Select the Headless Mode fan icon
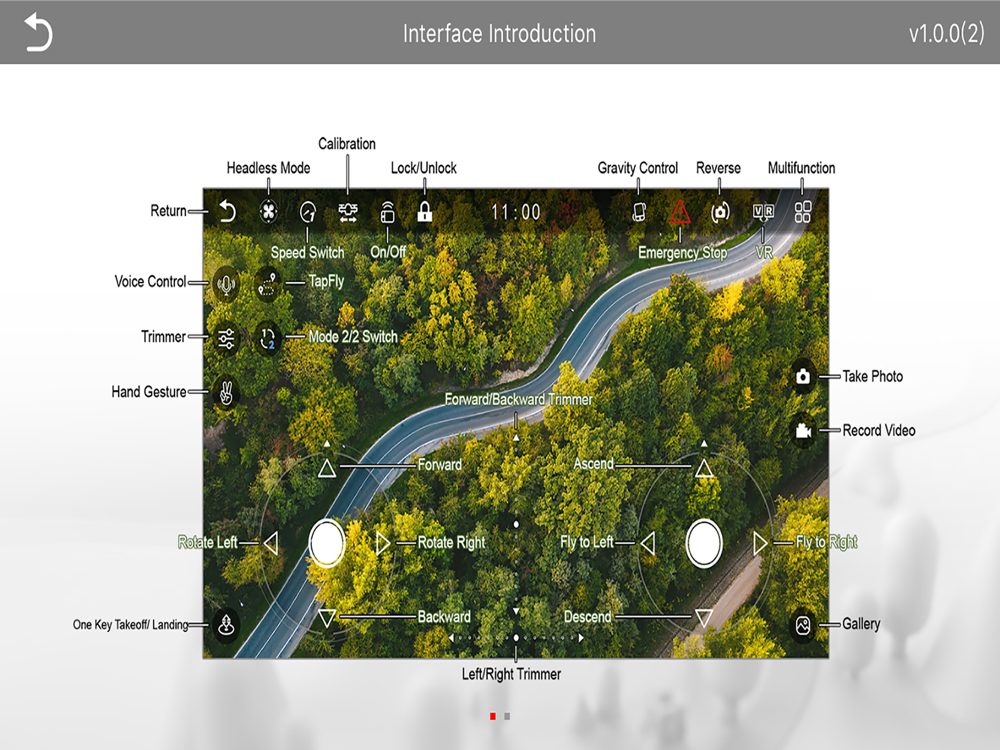This screenshot has width=1000, height=750. pos(268,212)
